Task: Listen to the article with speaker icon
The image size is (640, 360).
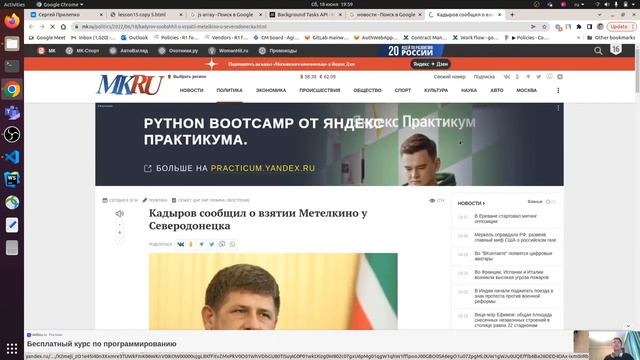Action: (x=119, y=213)
